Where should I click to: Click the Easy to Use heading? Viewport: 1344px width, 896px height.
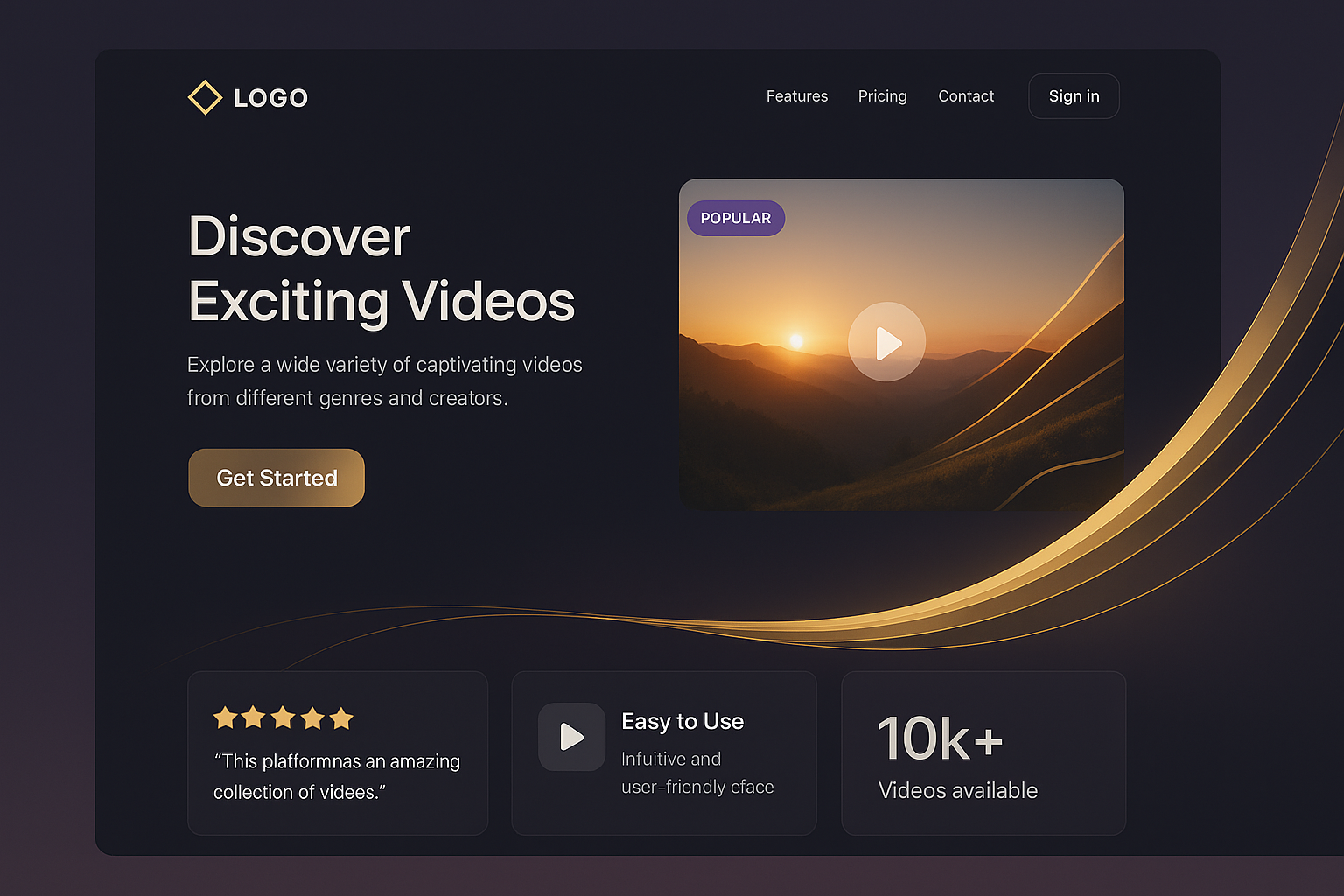682,721
